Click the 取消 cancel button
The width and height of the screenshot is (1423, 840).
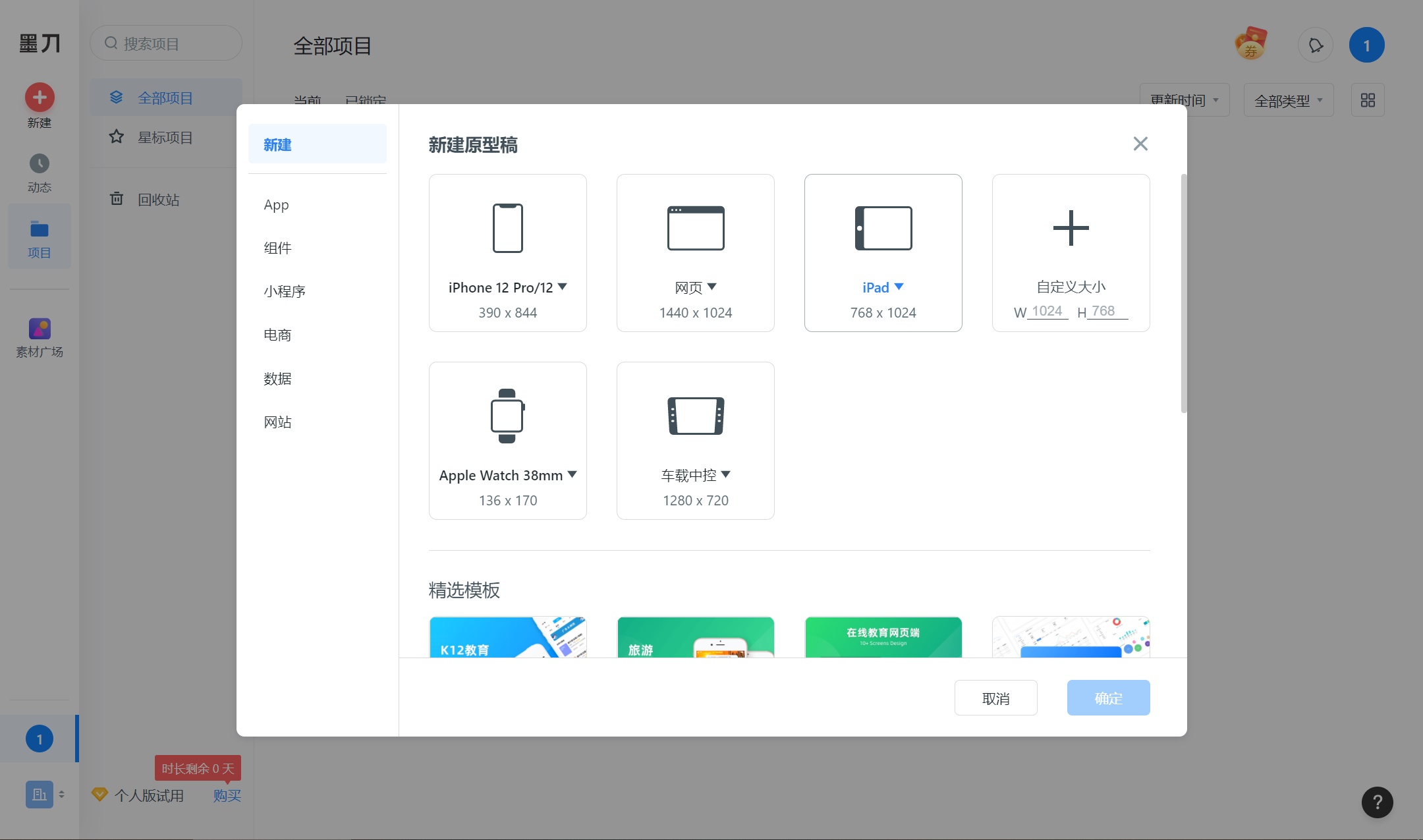click(995, 698)
